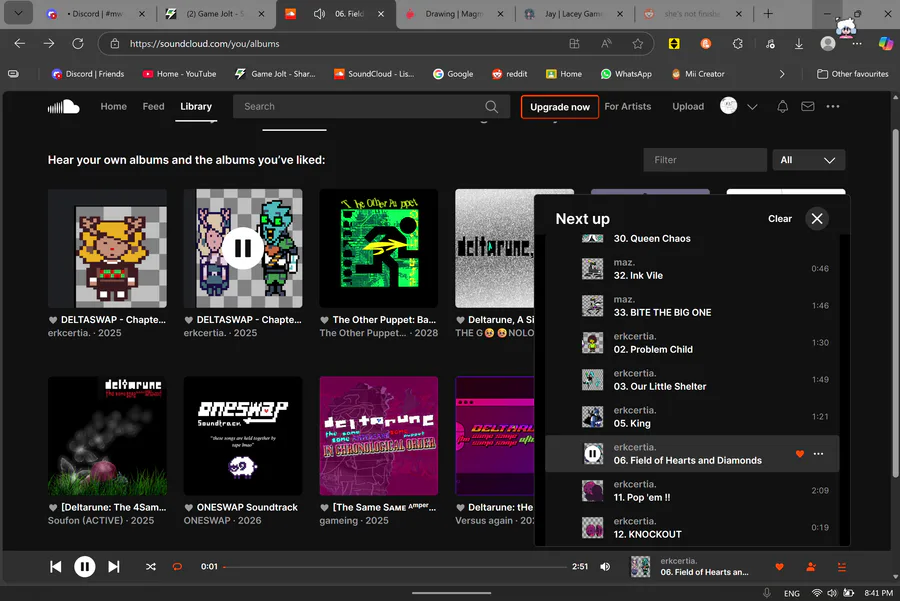Open the notifications bell
Image resolution: width=900 pixels, height=601 pixels.
click(x=782, y=106)
